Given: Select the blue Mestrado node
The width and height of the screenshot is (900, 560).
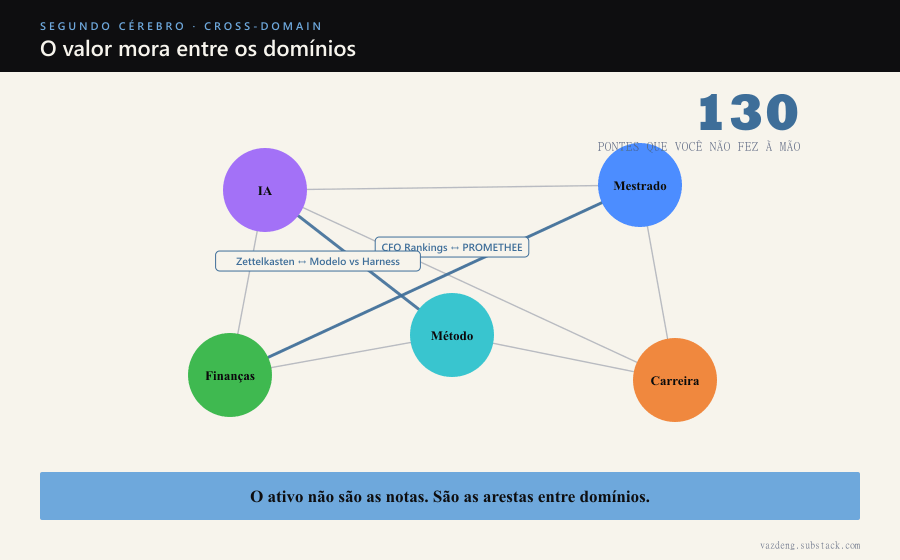Looking at the screenshot, I should click(x=640, y=185).
